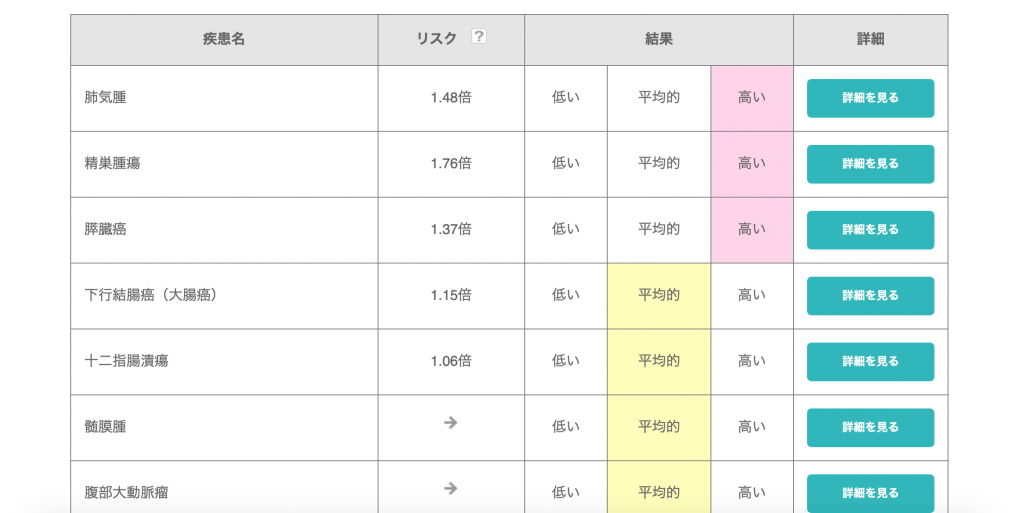Open 詳細を見る for 精巣腫瘍
This screenshot has width=1024, height=513.
click(x=870, y=164)
